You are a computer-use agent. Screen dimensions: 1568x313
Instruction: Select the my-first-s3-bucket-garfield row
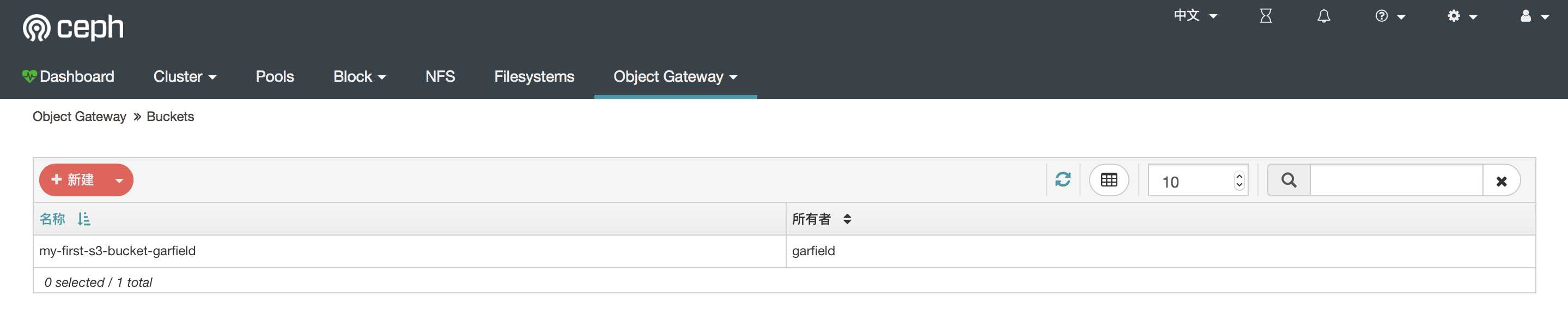coord(784,251)
